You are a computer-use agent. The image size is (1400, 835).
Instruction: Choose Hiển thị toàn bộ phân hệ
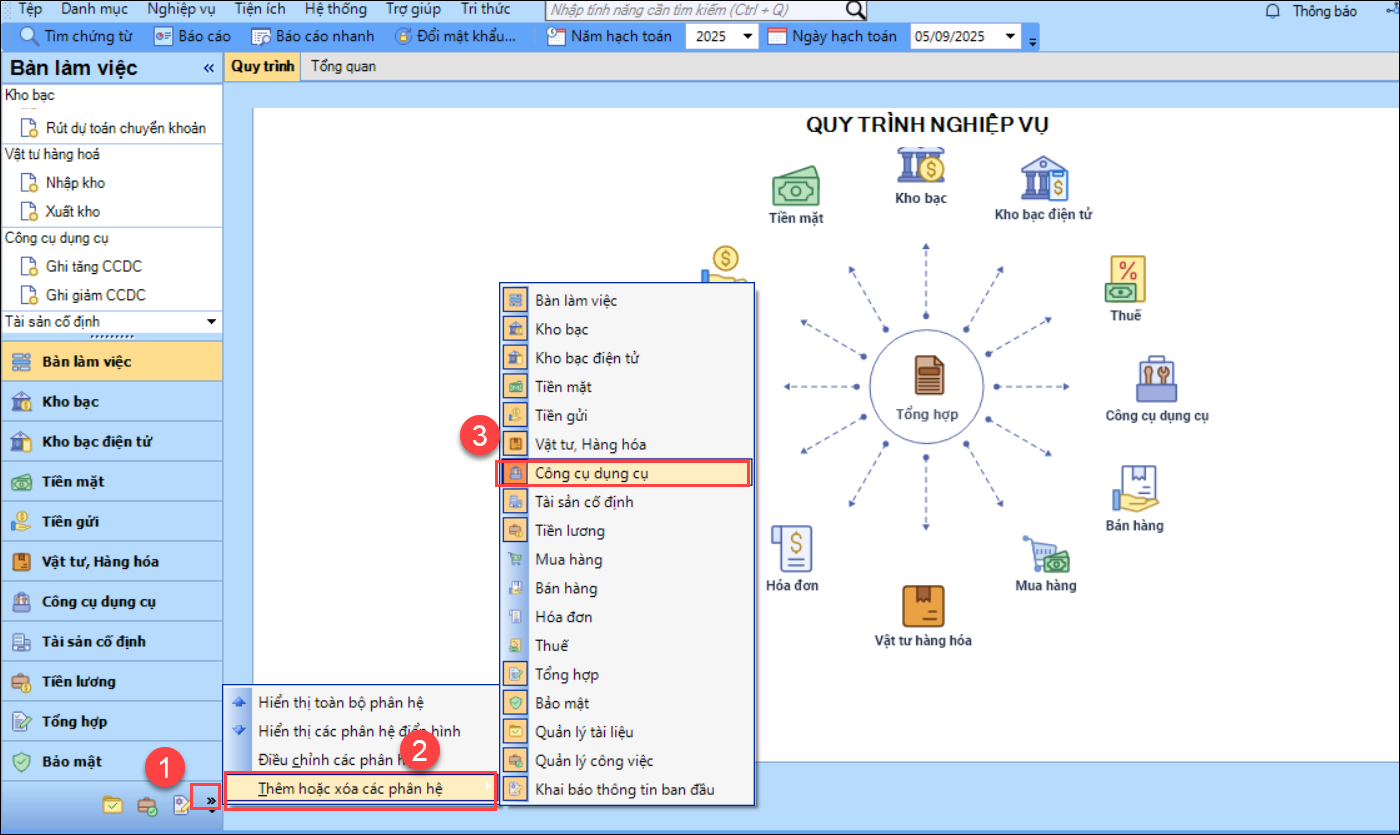click(361, 702)
